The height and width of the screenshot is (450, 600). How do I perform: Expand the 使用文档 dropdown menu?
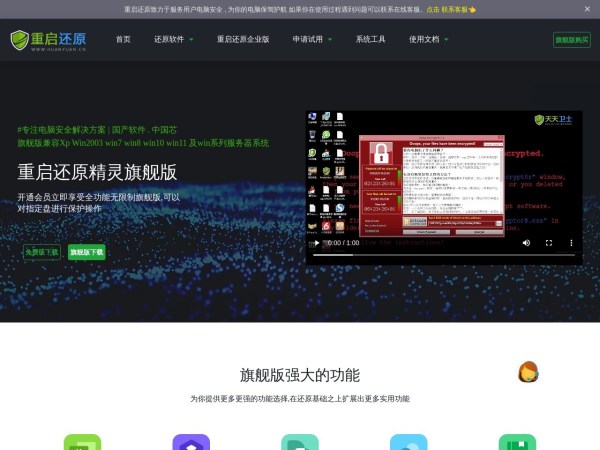[428, 40]
